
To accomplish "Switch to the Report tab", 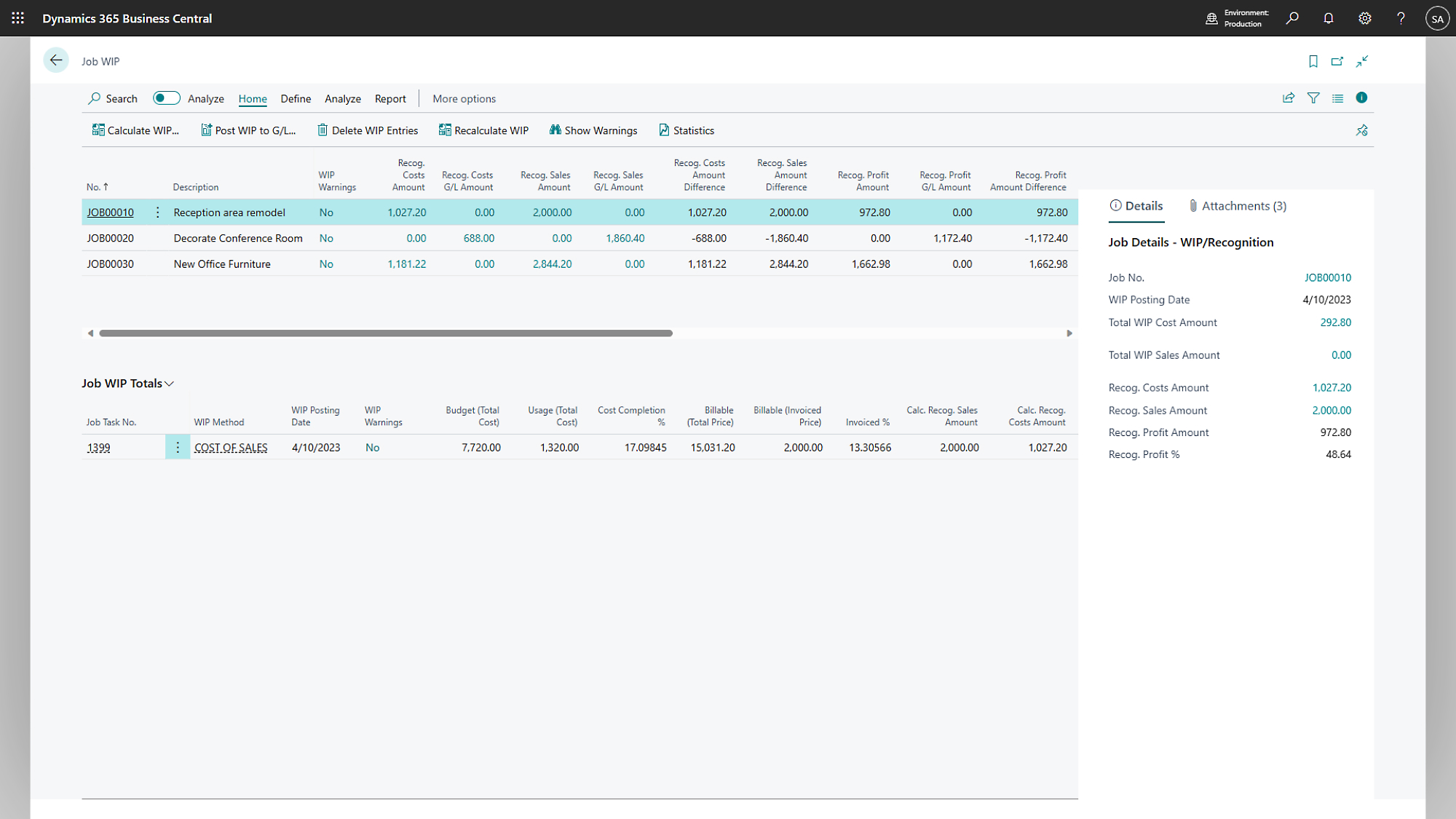I will pyautogui.click(x=390, y=98).
